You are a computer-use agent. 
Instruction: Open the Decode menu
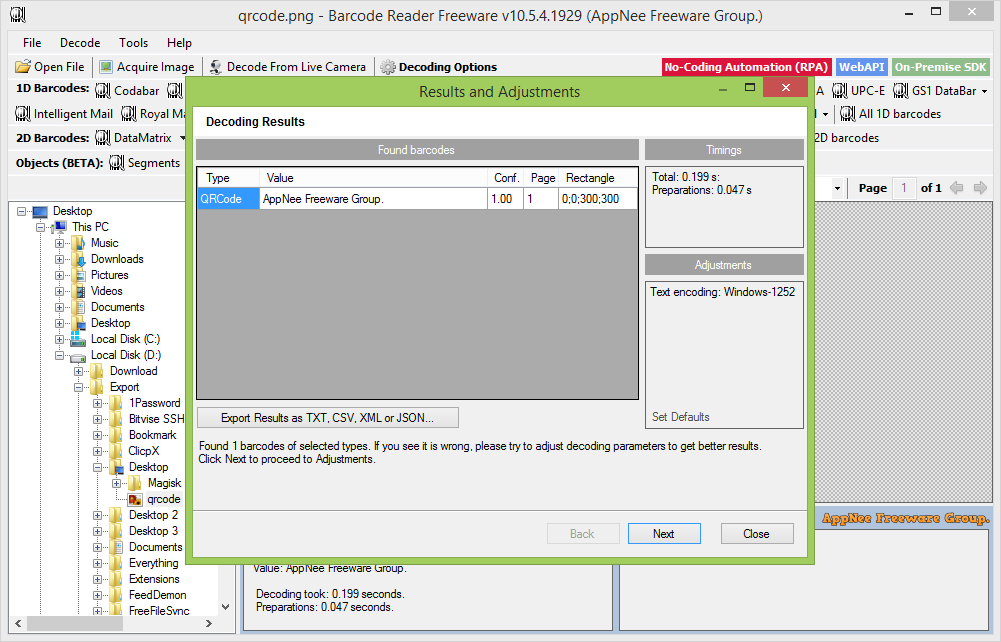(80, 43)
